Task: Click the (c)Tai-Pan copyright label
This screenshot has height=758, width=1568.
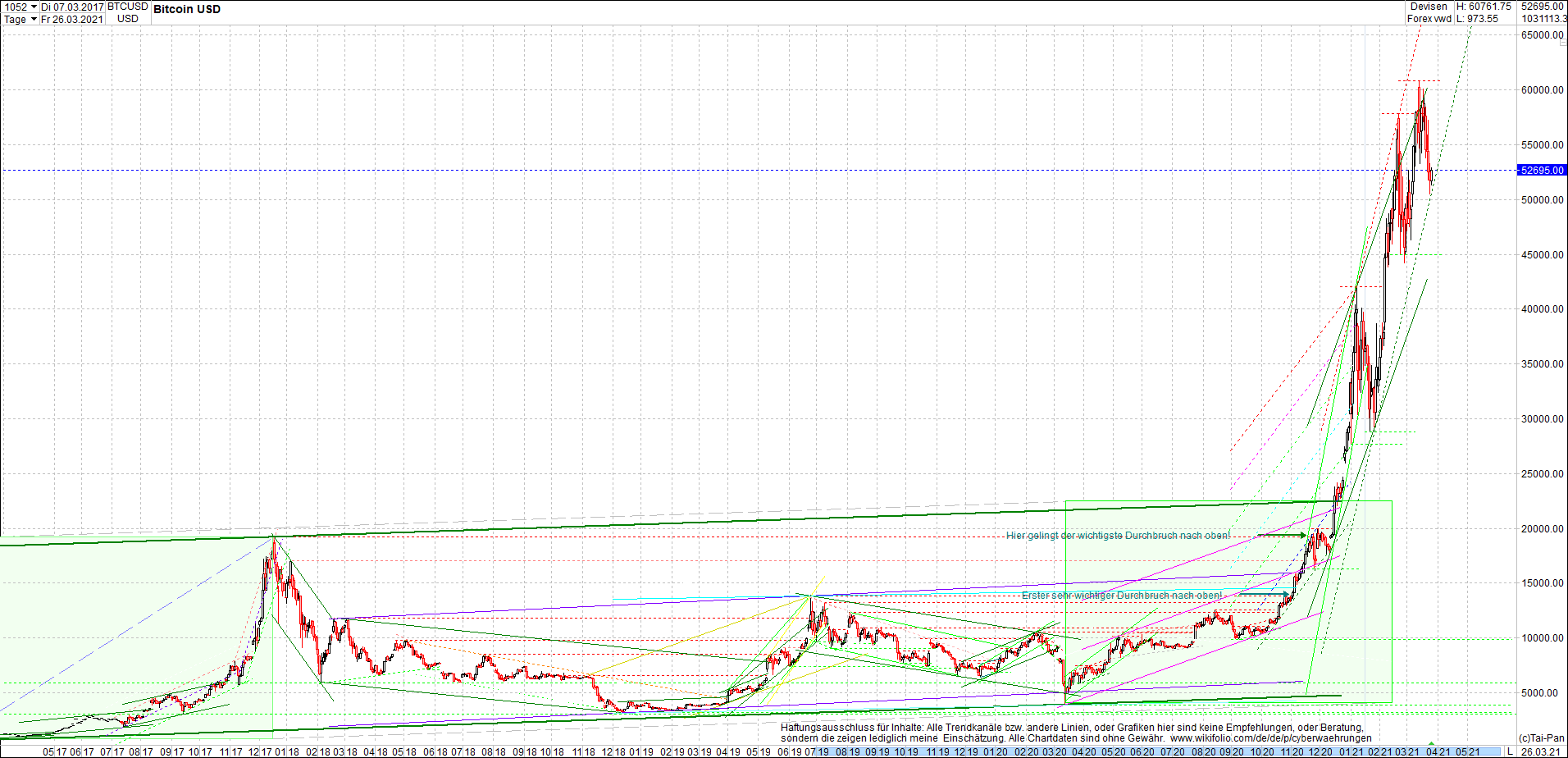Action: [1541, 738]
